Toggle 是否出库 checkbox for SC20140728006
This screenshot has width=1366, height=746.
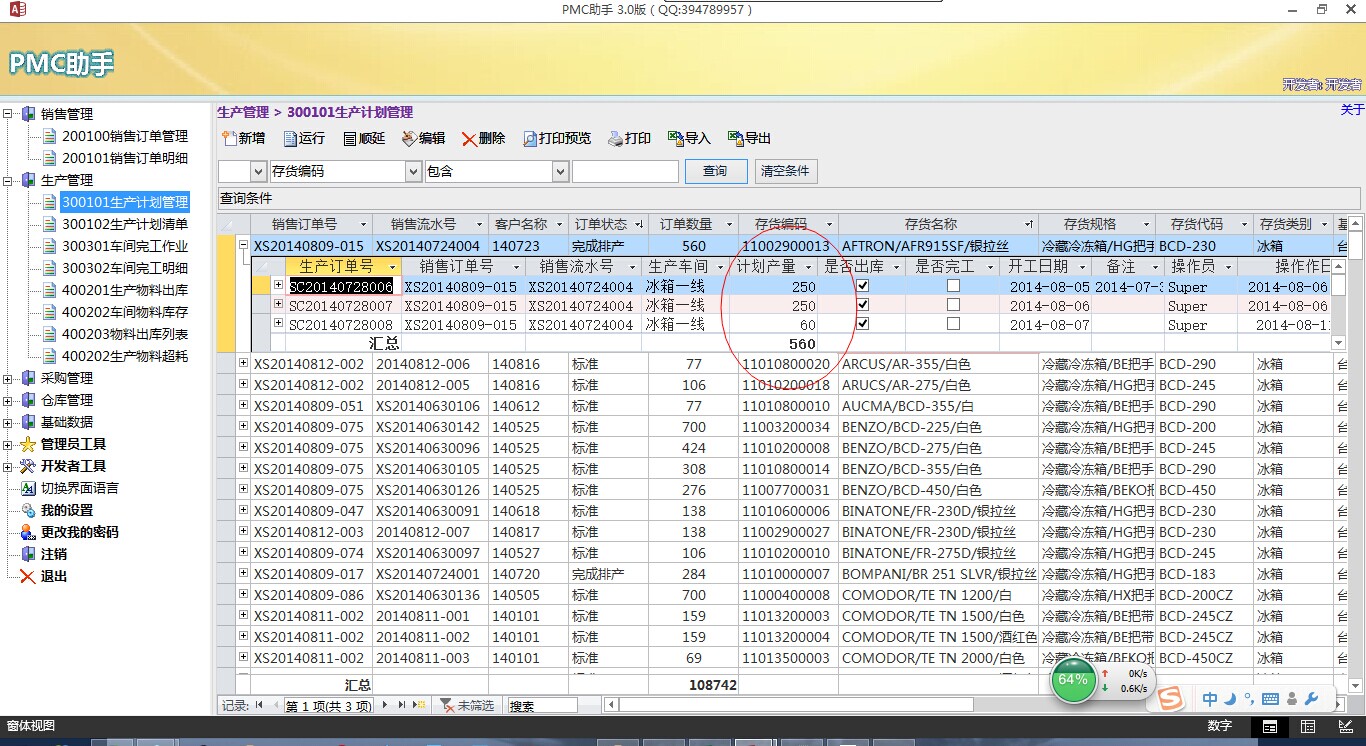[863, 286]
